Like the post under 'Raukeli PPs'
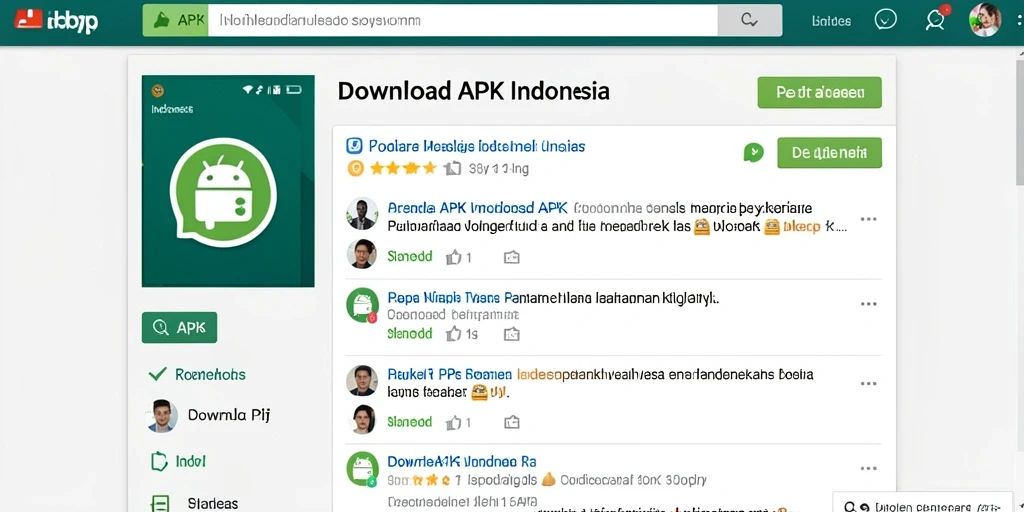The image size is (1024, 512). pyautogui.click(x=453, y=423)
